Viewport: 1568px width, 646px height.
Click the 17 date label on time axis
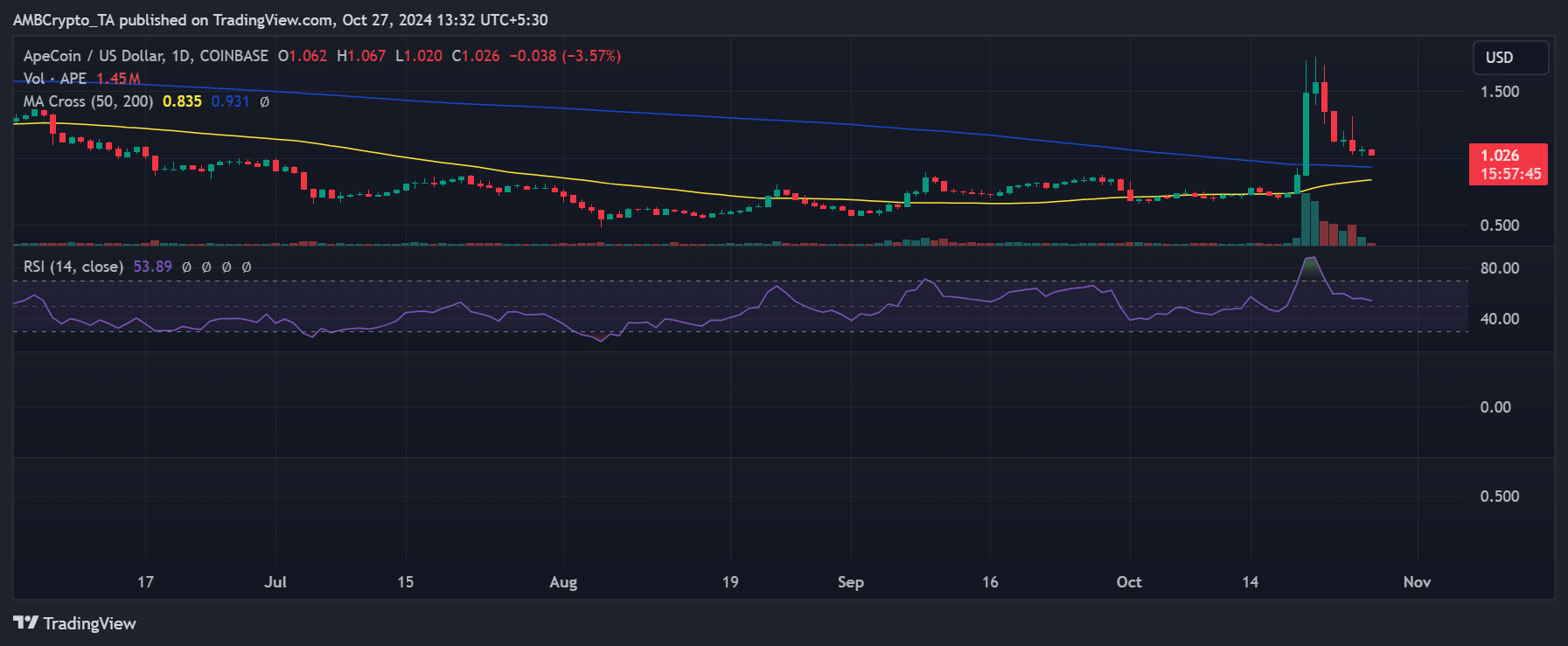point(145,582)
